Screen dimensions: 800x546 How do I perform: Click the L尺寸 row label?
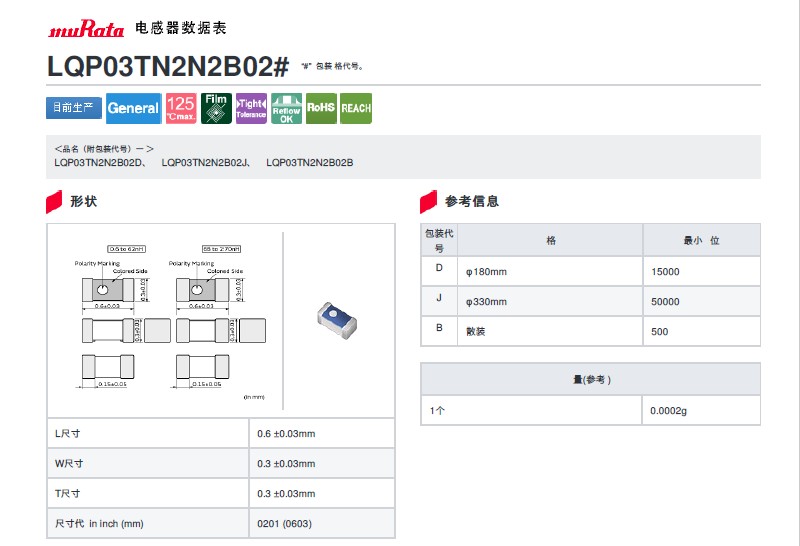pyautogui.click(x=68, y=434)
